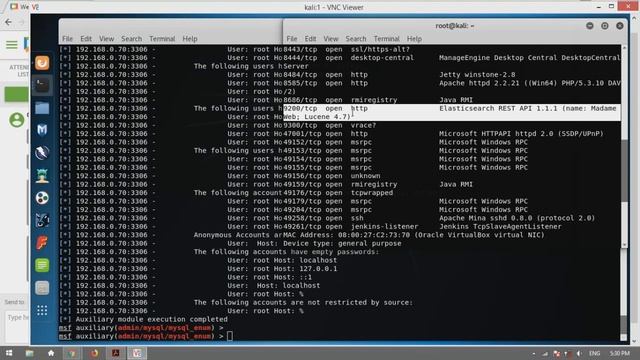
Task: Click '47001/tcp open http' Microsoft HTTPAPI line
Action: [443, 134]
